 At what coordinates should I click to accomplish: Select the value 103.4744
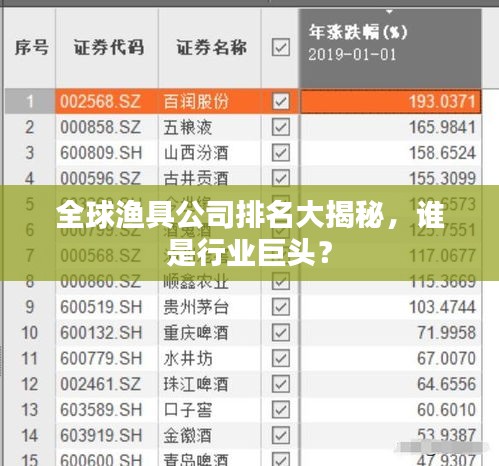click(x=442, y=307)
